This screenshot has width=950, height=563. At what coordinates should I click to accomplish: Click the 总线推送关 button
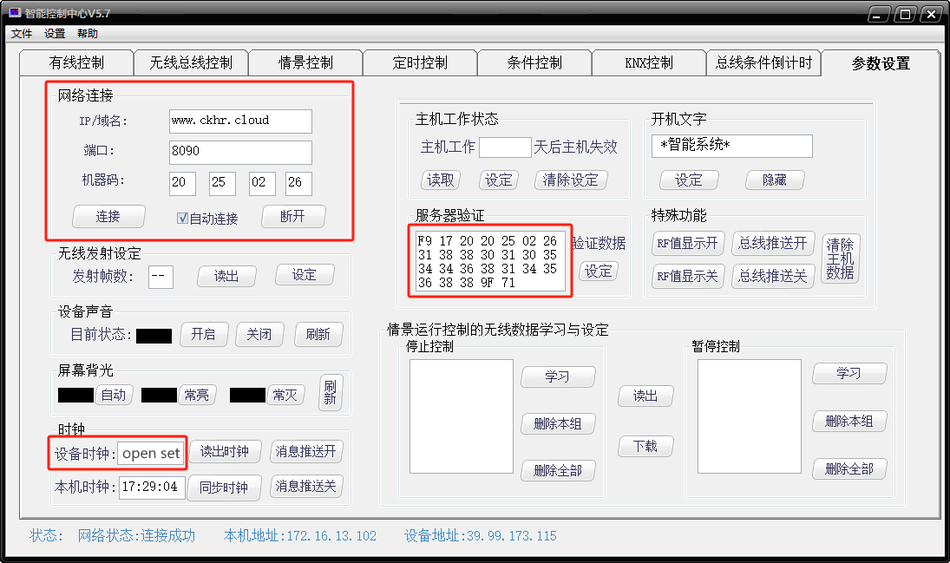click(x=773, y=276)
